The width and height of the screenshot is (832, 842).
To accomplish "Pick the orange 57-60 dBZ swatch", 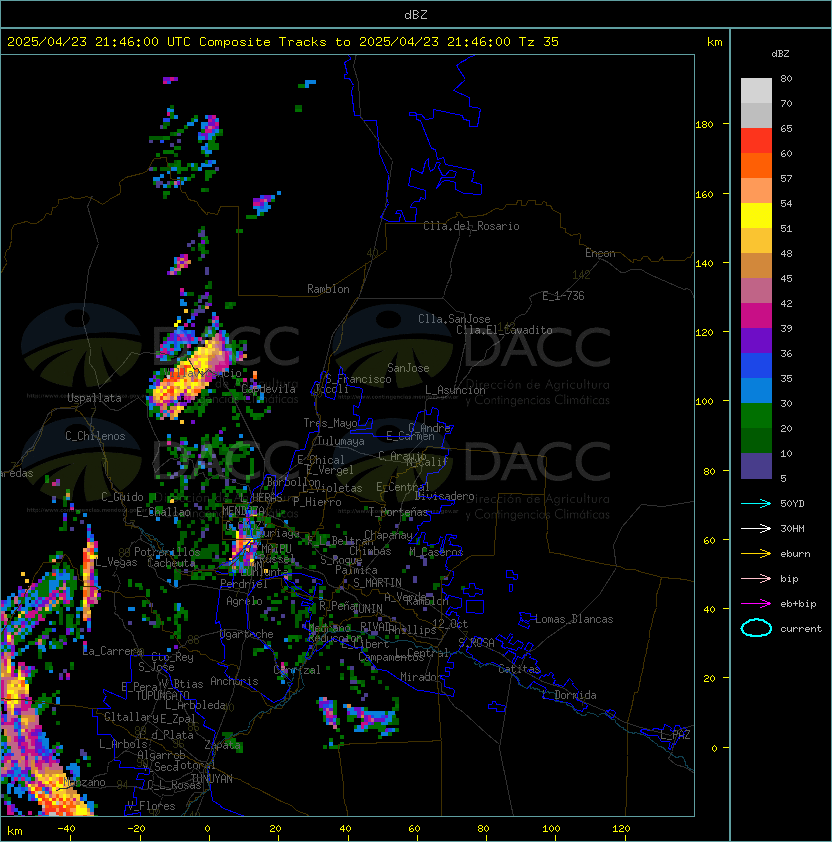I will pos(756,166).
